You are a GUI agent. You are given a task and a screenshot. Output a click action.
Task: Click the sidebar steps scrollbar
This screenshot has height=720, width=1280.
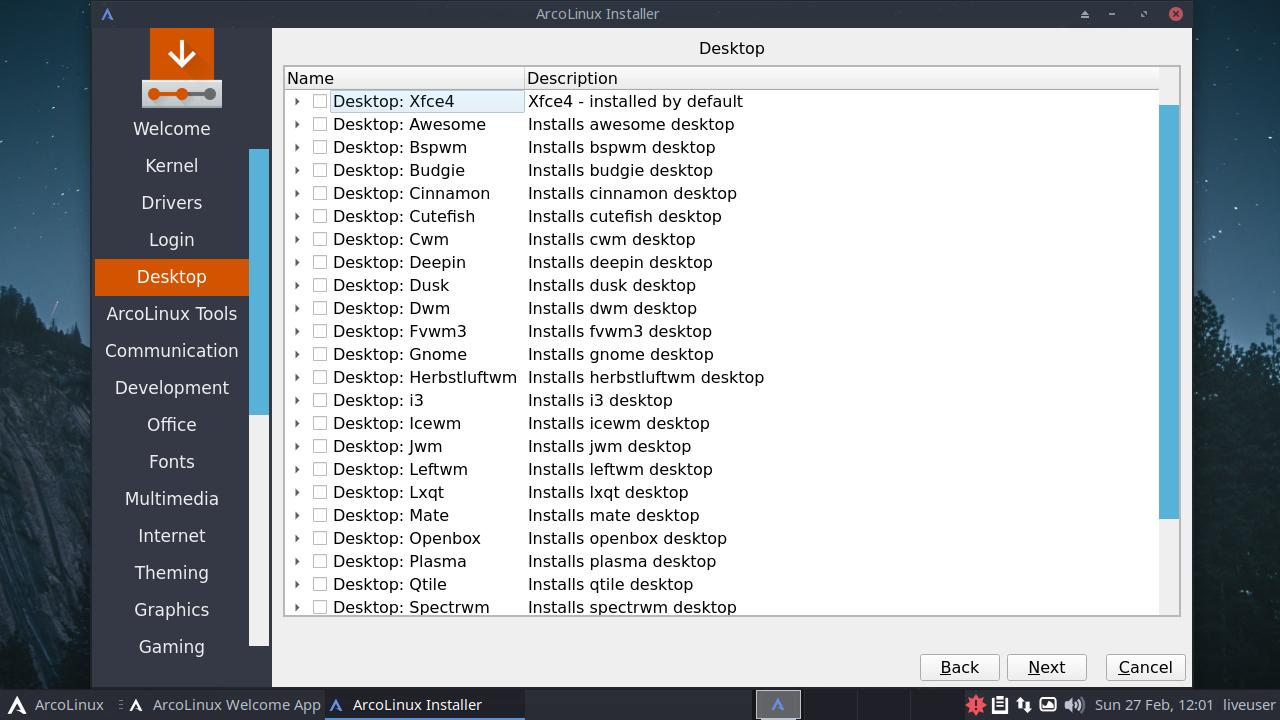pyautogui.click(x=259, y=281)
